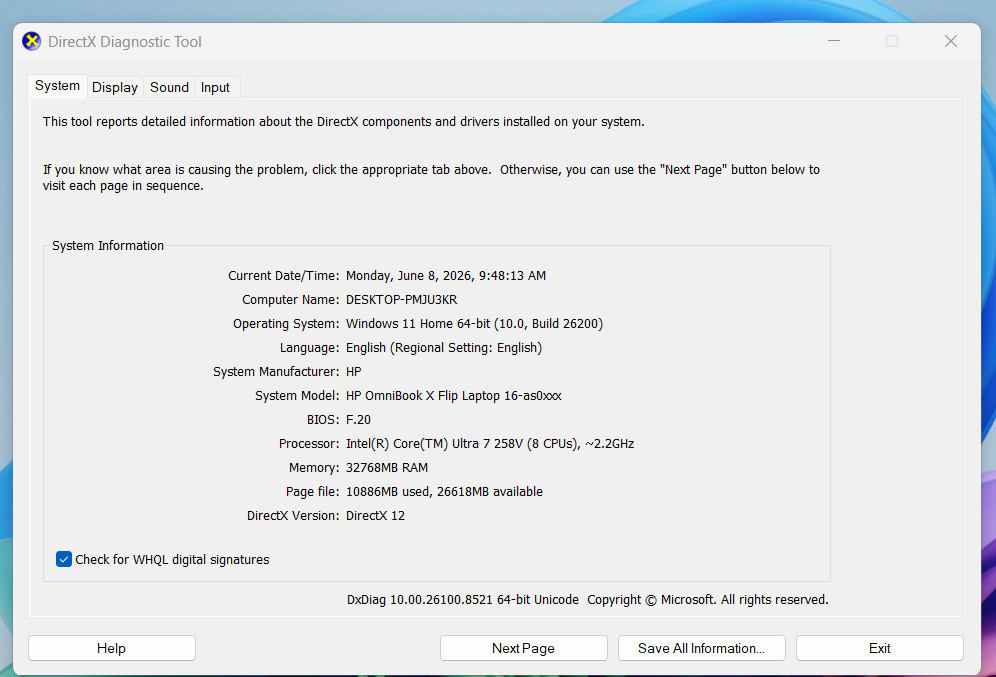
Task: Click the 32768MB RAM memory value
Action: pyautogui.click(x=387, y=468)
